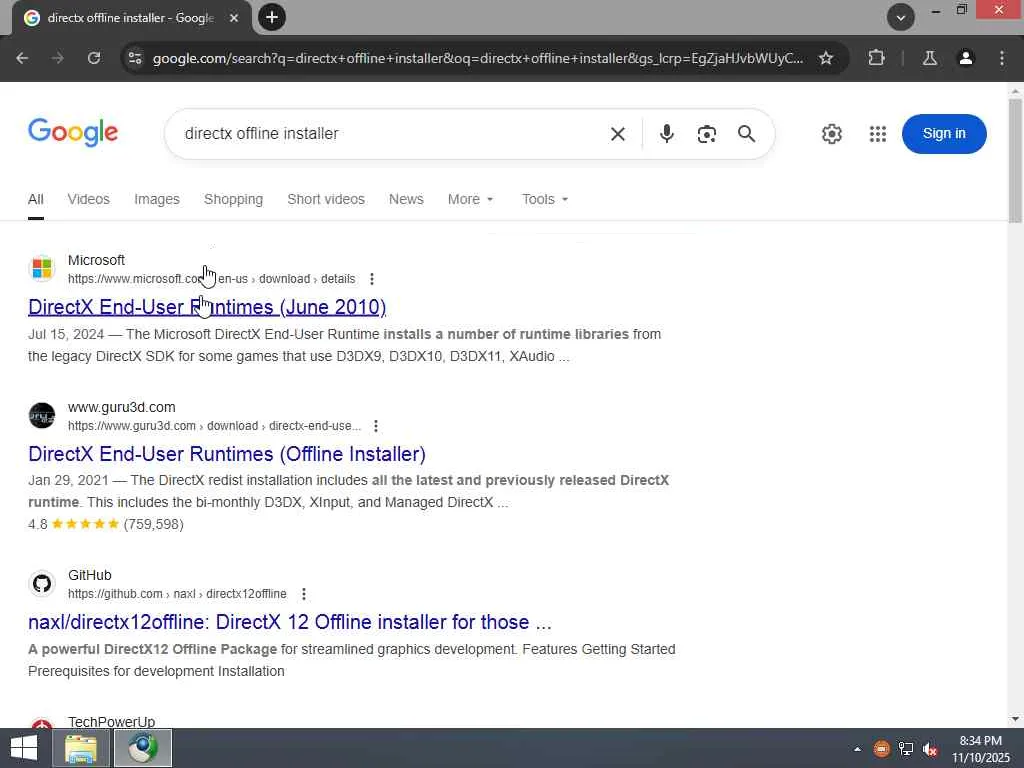Screen dimensions: 1024x768
Task: Focus the Google search input field
Action: [x=392, y=134]
